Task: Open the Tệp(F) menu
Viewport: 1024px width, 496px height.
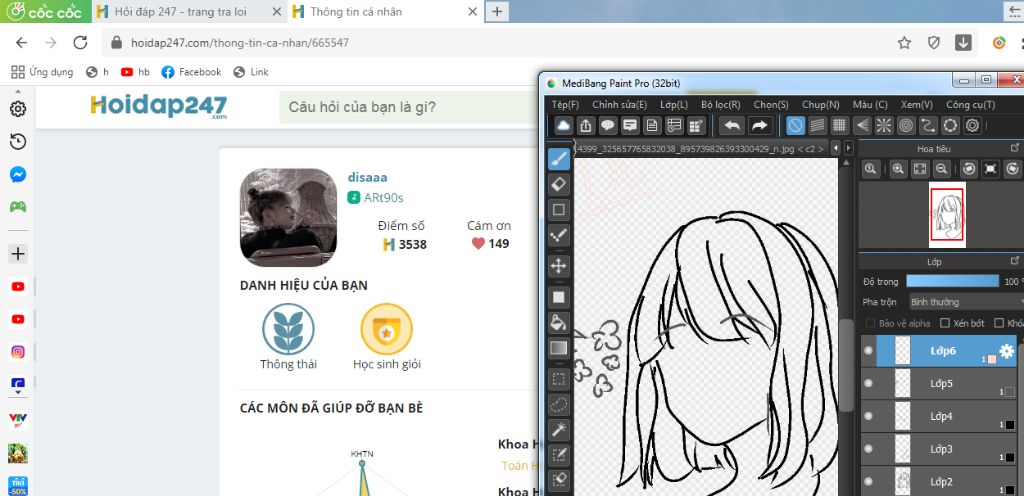Action: (x=565, y=104)
